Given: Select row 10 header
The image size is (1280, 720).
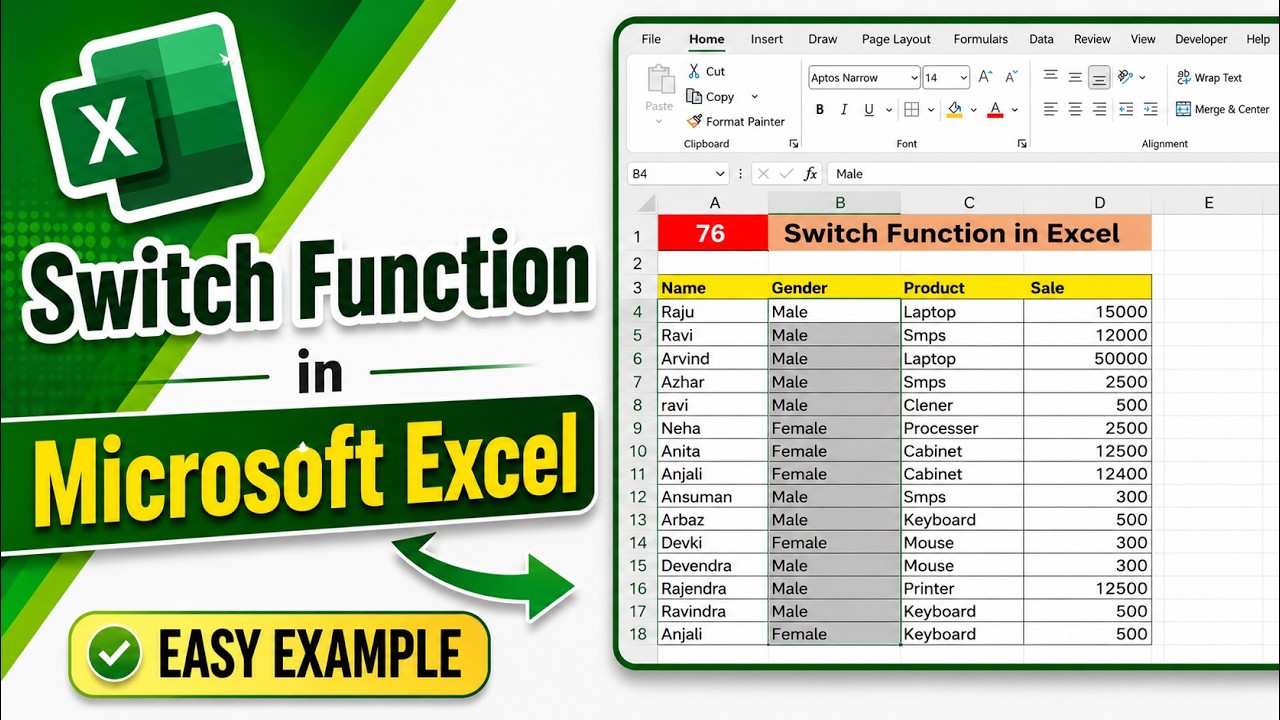Looking at the screenshot, I should 638,451.
